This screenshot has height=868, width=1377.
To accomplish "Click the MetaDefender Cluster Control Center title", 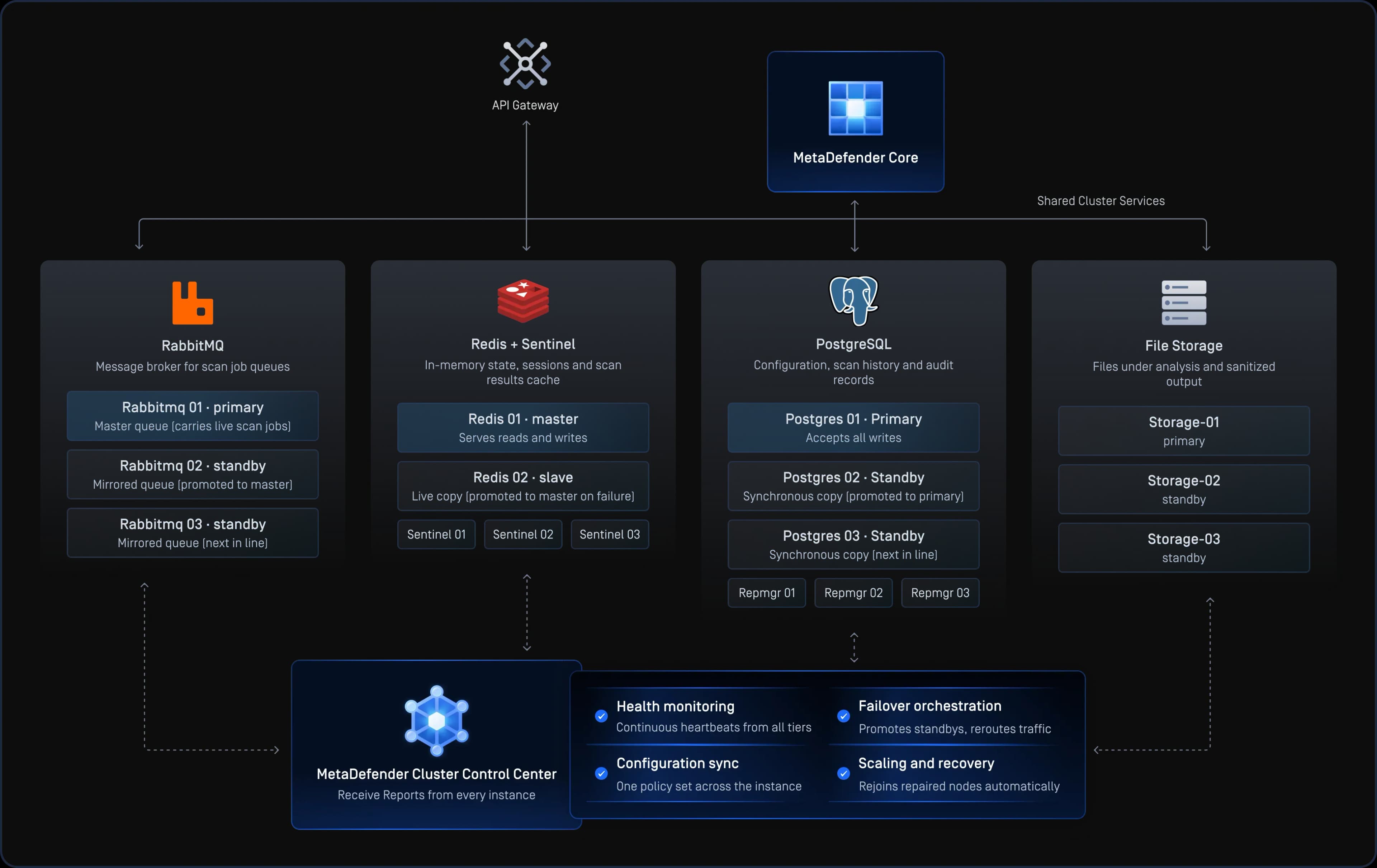I will 436,774.
